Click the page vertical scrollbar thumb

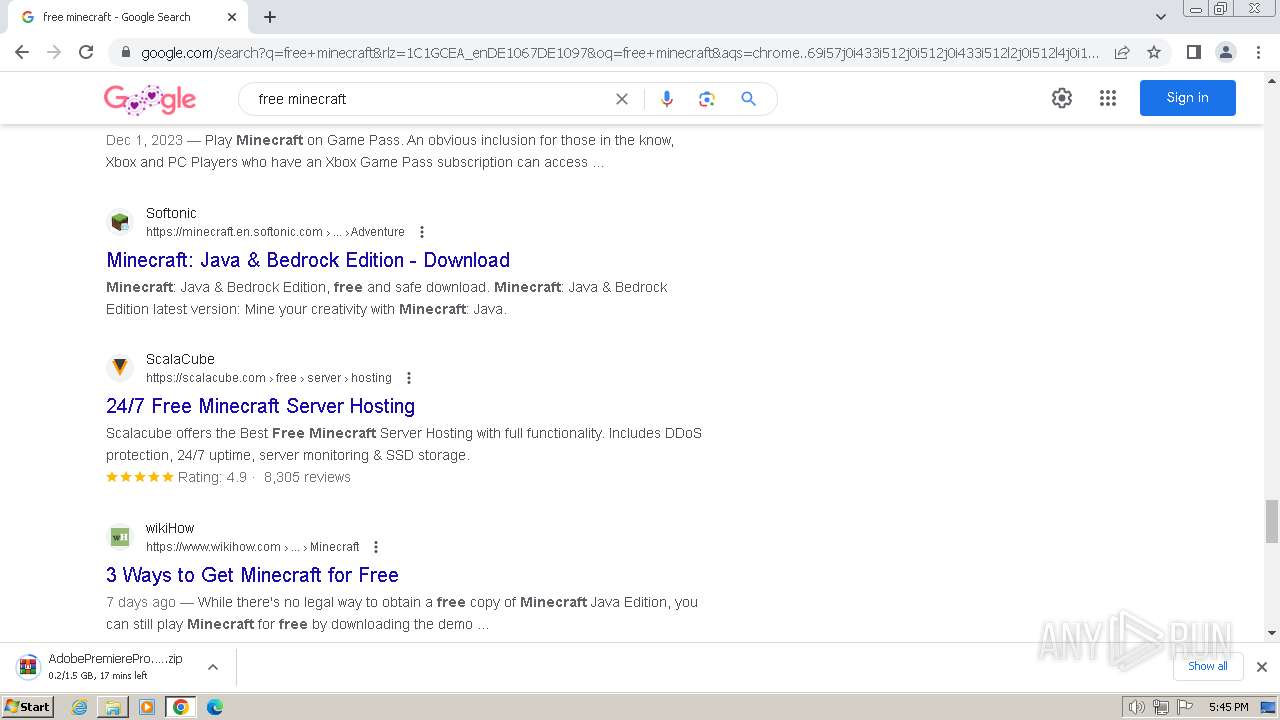[1272, 521]
